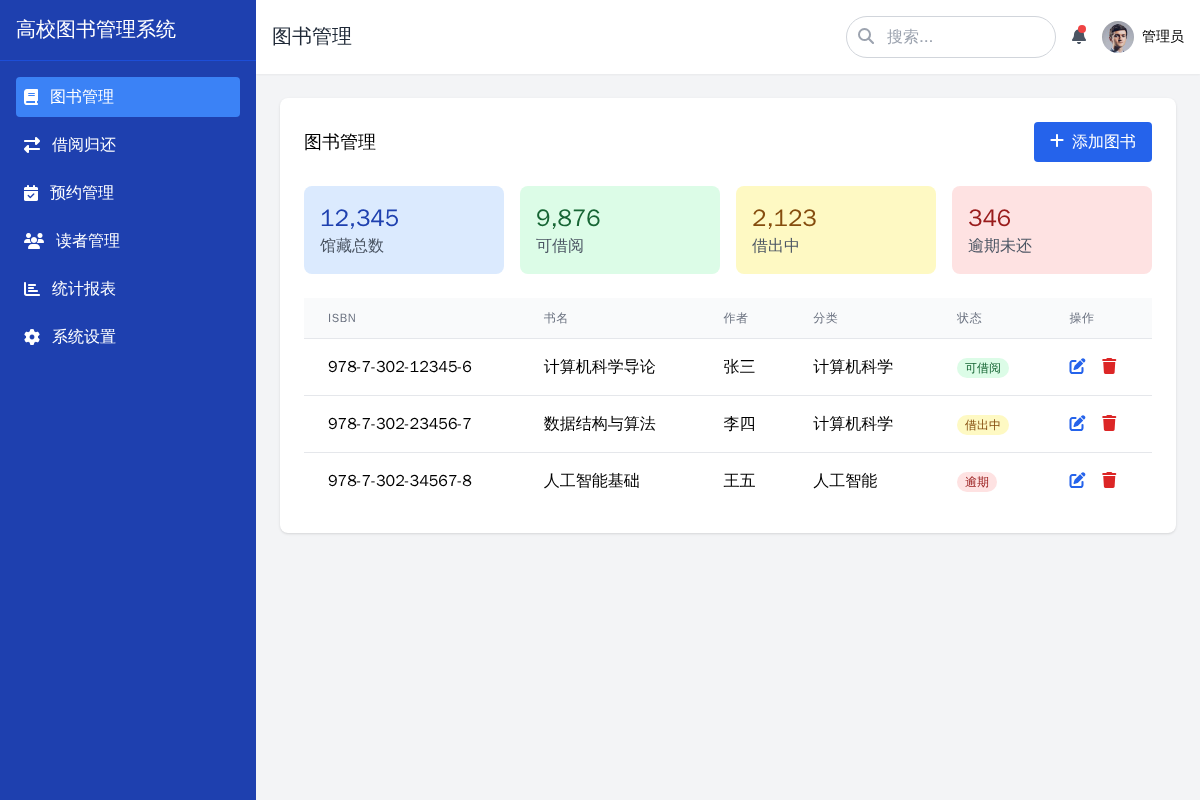The image size is (1200, 800).
Task: Delete the 计算机科学导论 book
Action: [1109, 366]
